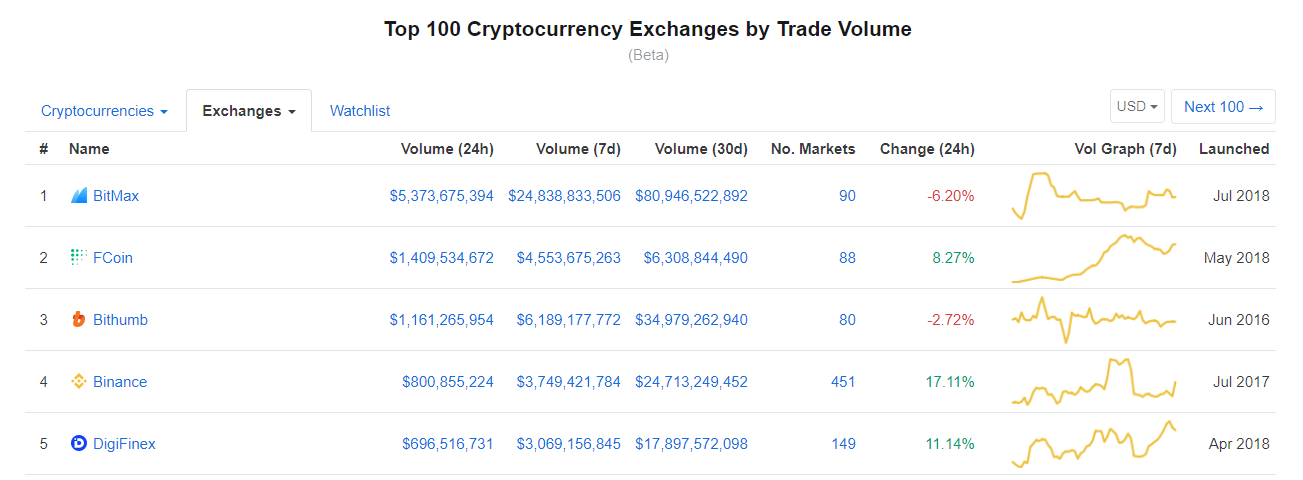Expand the Exchanges dropdown tab
The width and height of the screenshot is (1303, 480).
click(x=249, y=111)
